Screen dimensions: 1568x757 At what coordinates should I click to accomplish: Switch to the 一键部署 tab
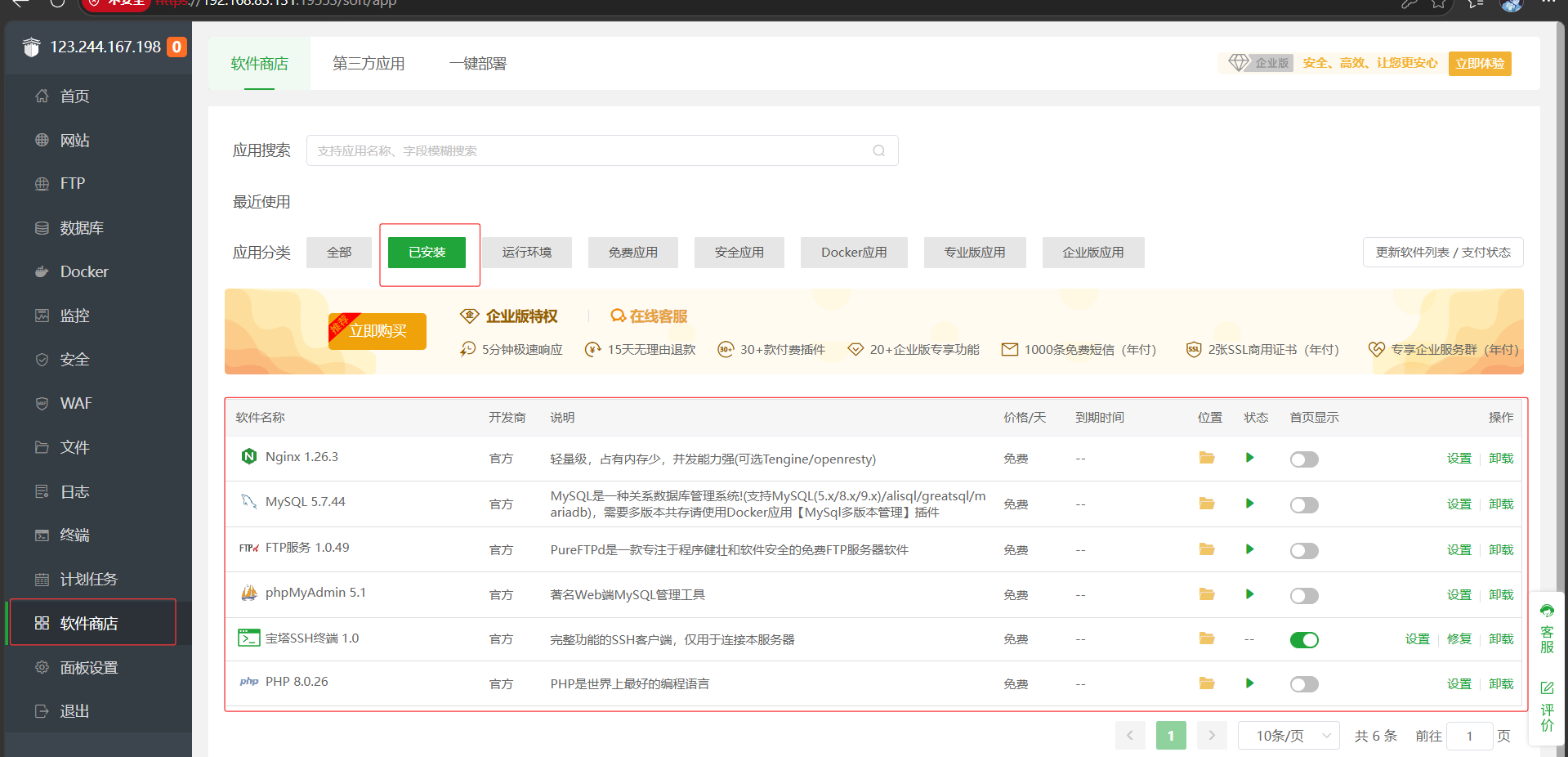click(x=478, y=64)
